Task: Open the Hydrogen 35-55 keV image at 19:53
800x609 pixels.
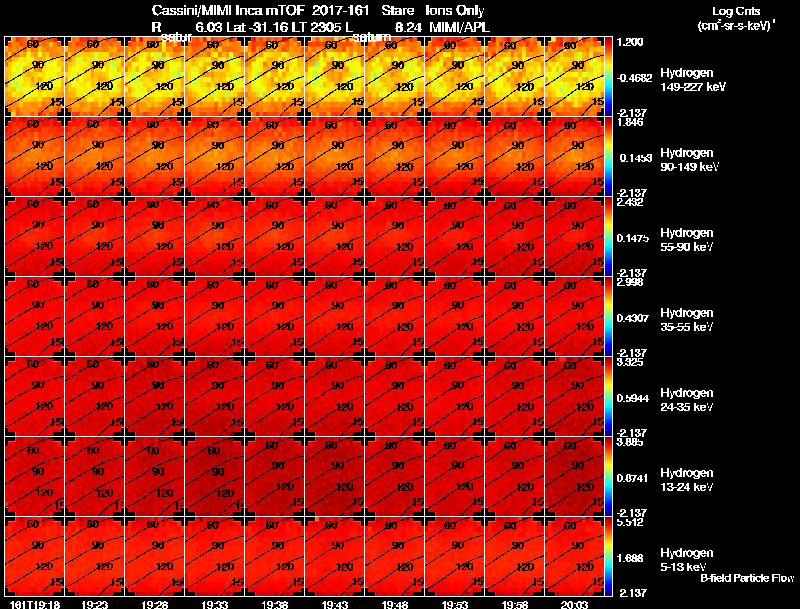Action: [x=455, y=317]
